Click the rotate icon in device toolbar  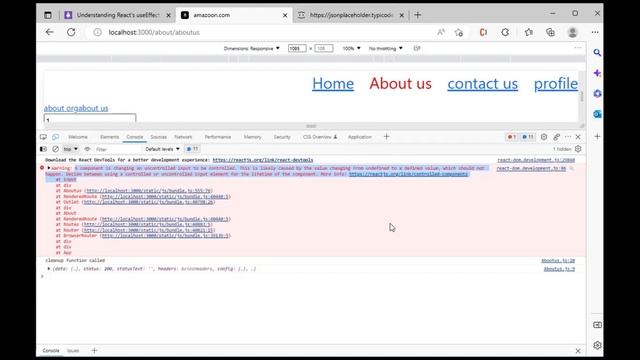point(417,48)
